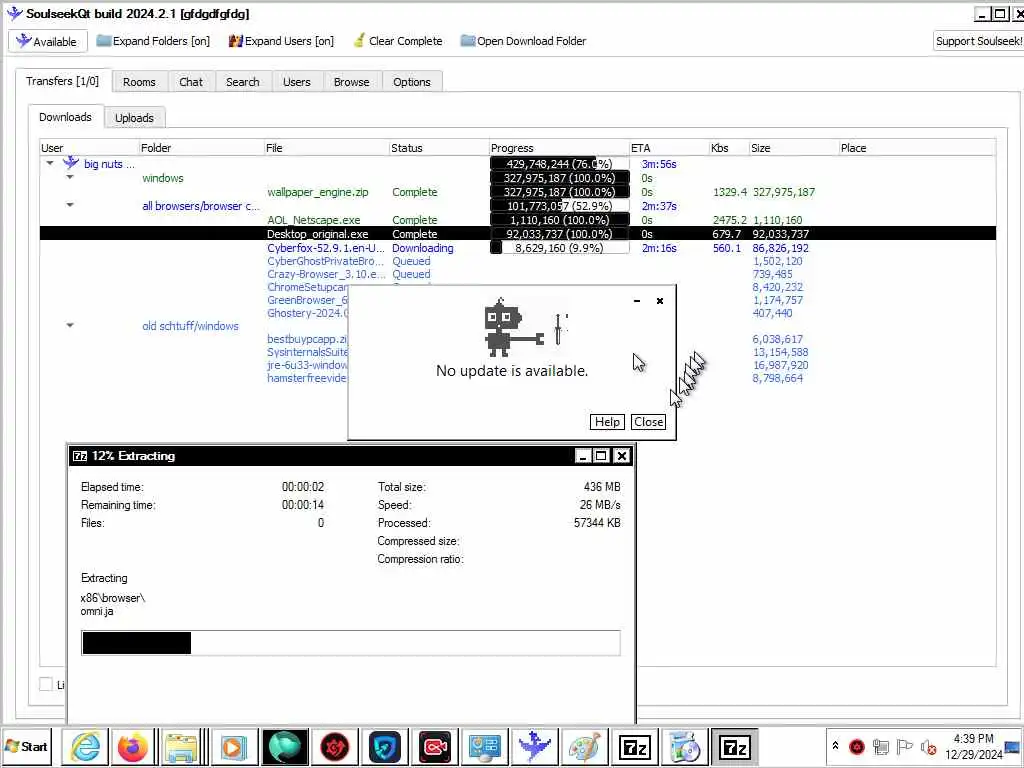
Task: Open Windows Explorer folder taskbar icon
Action: click(x=181, y=746)
